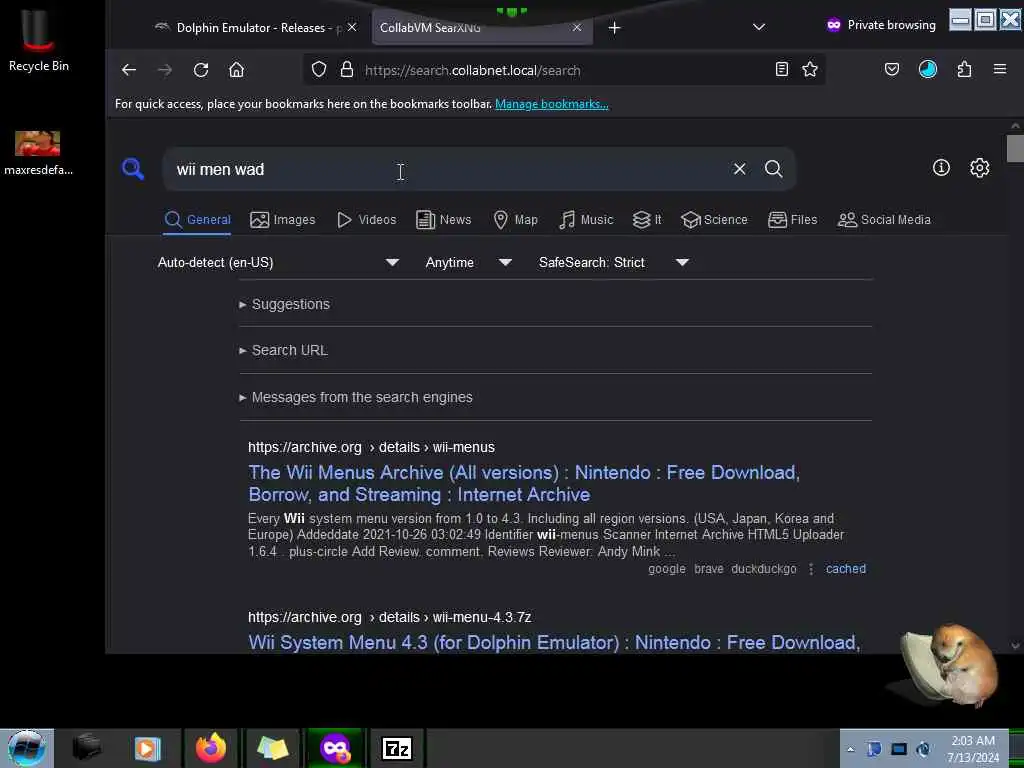Viewport: 1024px width, 768px height.
Task: Open sticky notes taskbar icon
Action: [x=273, y=748]
